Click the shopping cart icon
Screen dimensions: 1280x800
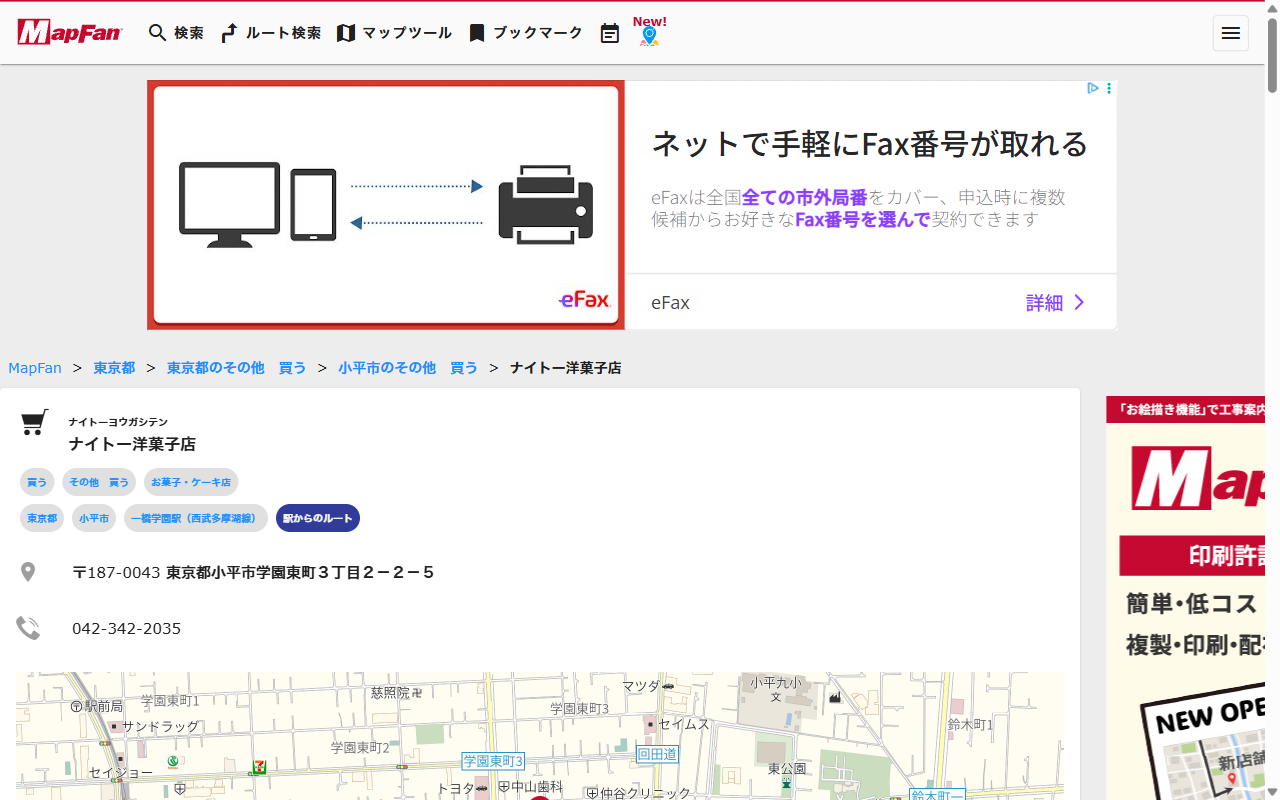pos(35,423)
